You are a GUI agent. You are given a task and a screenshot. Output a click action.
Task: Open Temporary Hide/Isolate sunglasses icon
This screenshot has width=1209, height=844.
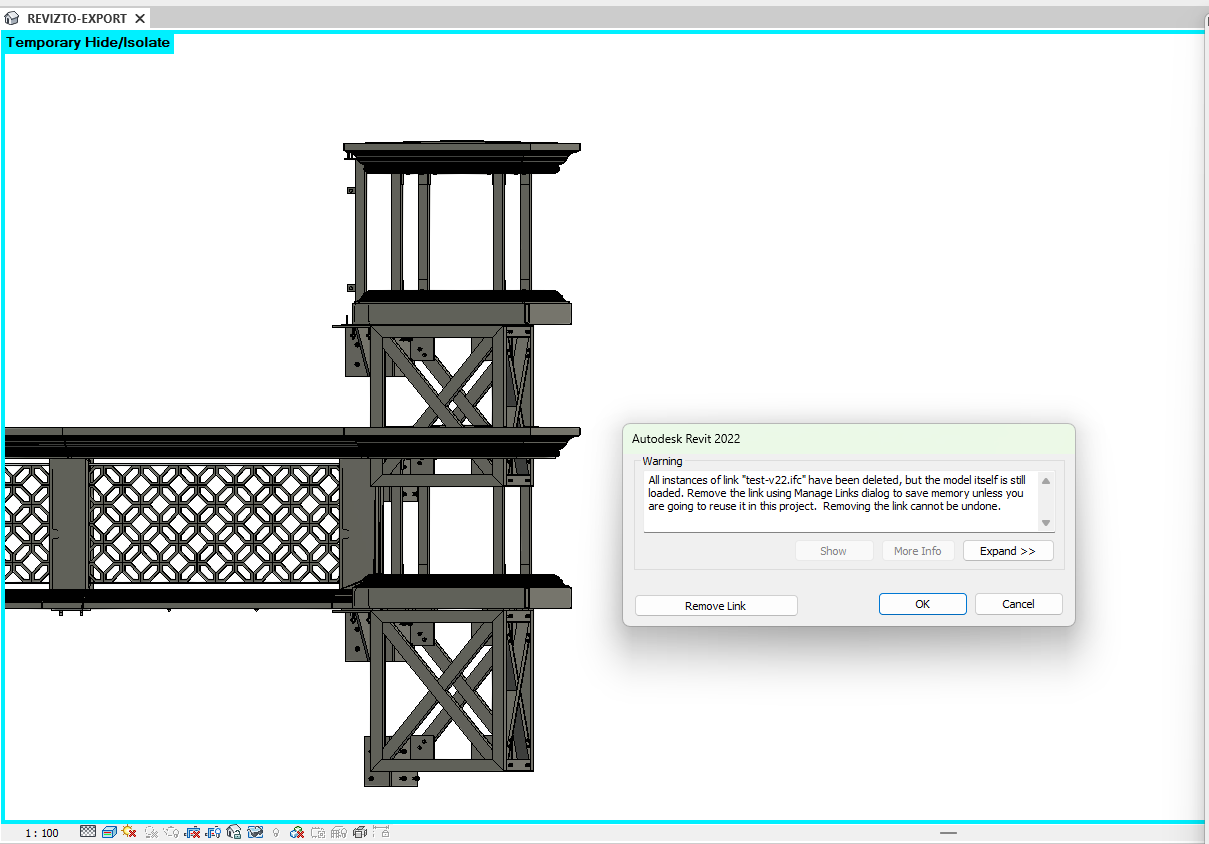tap(255, 832)
